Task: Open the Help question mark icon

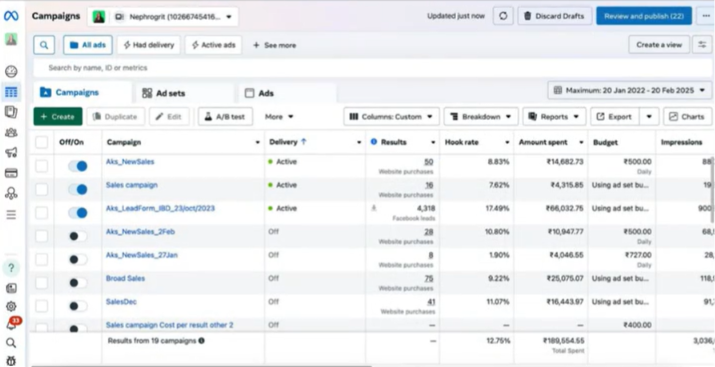Action: tap(11, 268)
